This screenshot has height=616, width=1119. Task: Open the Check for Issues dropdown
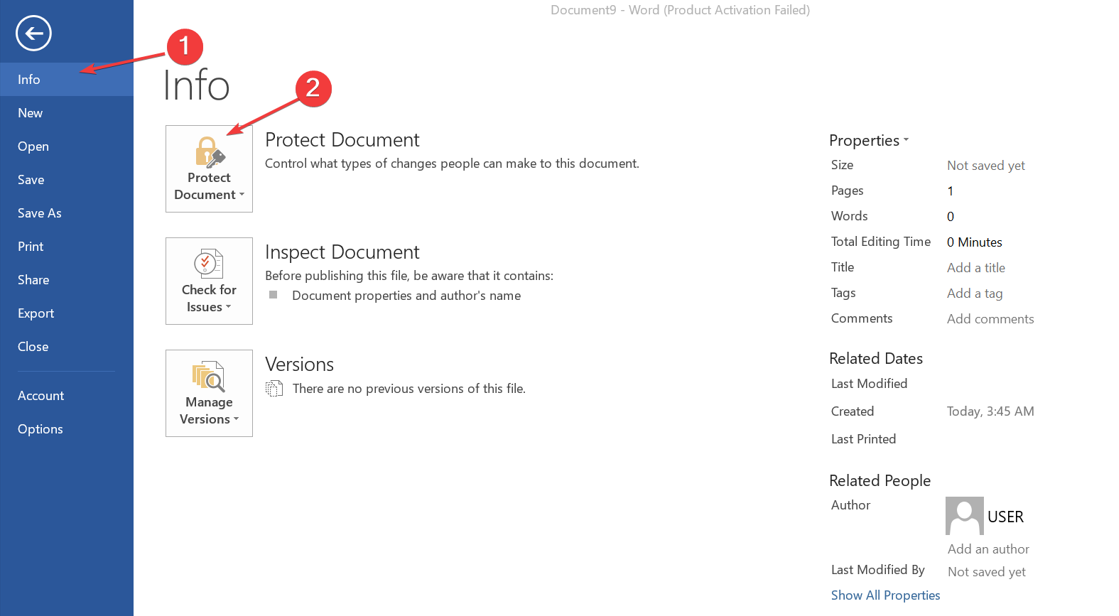(x=209, y=281)
